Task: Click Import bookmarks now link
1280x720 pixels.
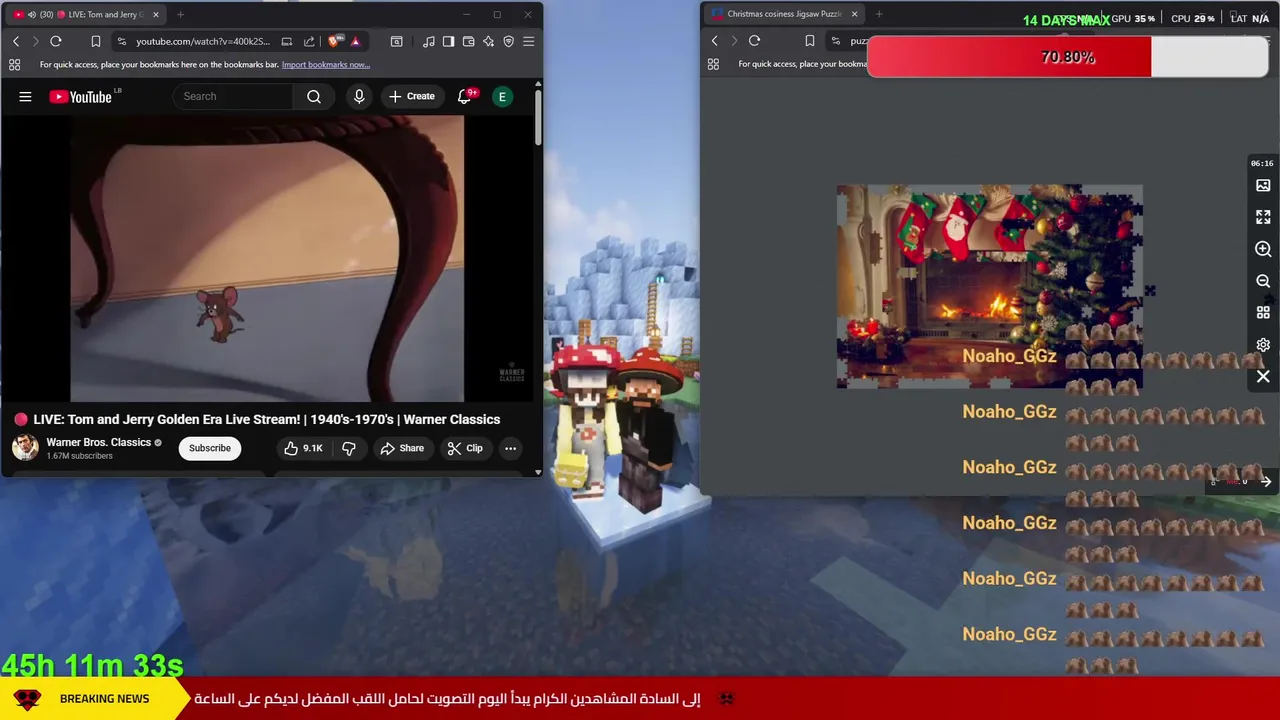Action: tap(326, 65)
